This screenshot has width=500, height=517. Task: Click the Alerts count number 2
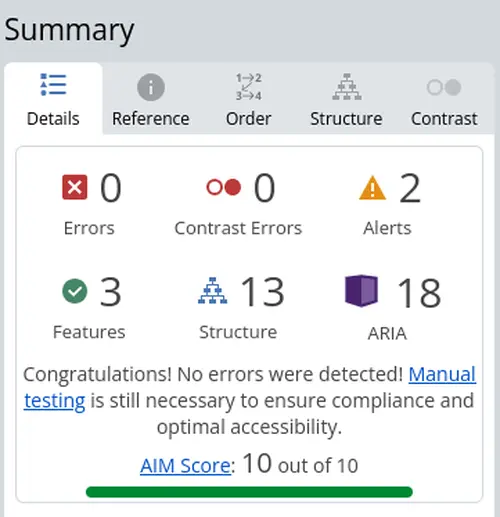pyautogui.click(x=410, y=188)
